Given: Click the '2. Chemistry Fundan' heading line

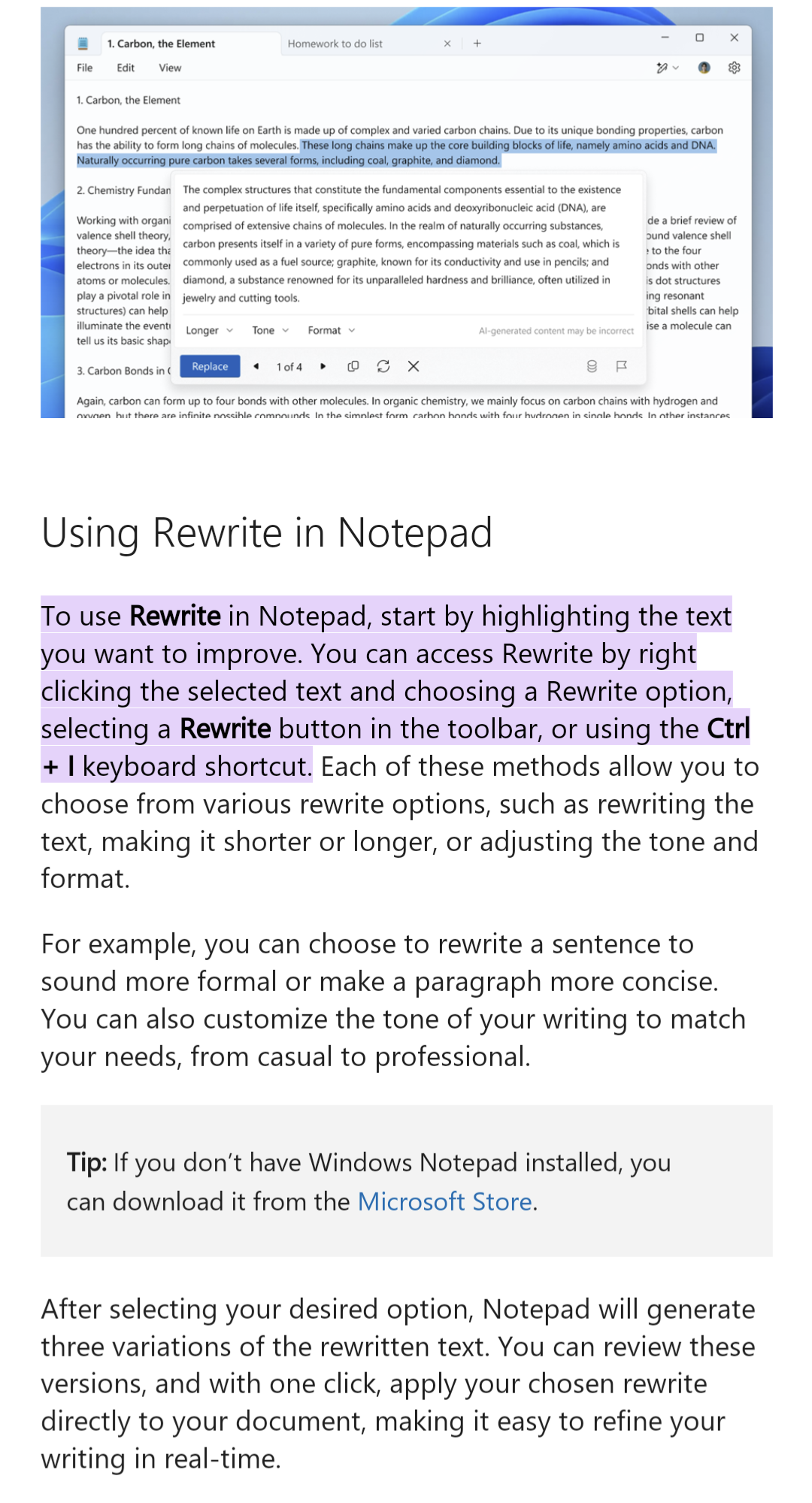Looking at the screenshot, I should pyautogui.click(x=123, y=190).
